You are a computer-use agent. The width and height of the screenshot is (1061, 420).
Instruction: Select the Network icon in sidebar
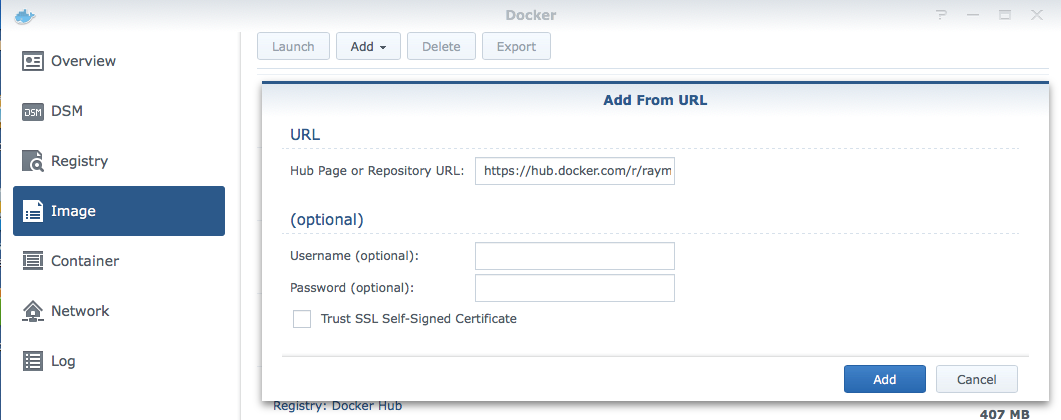click(32, 311)
